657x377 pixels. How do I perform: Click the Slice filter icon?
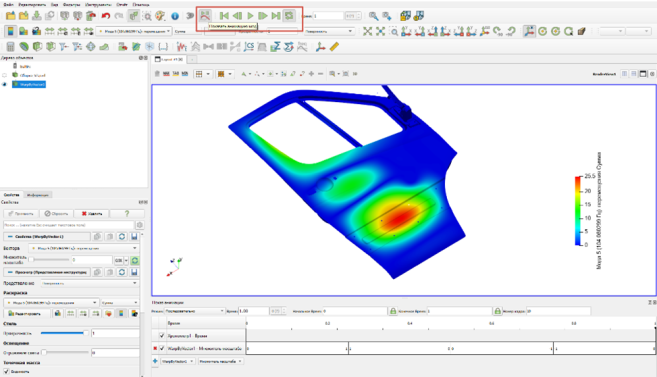pyautogui.click(x=51, y=47)
